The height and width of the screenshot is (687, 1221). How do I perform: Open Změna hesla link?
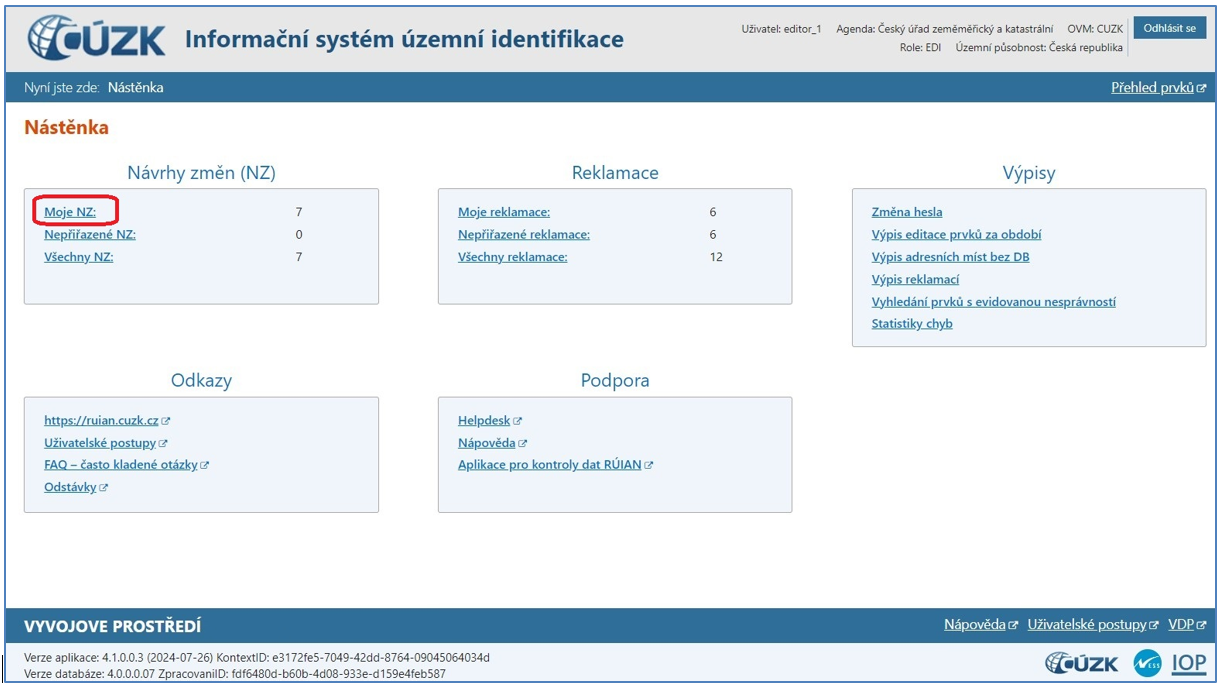point(907,212)
